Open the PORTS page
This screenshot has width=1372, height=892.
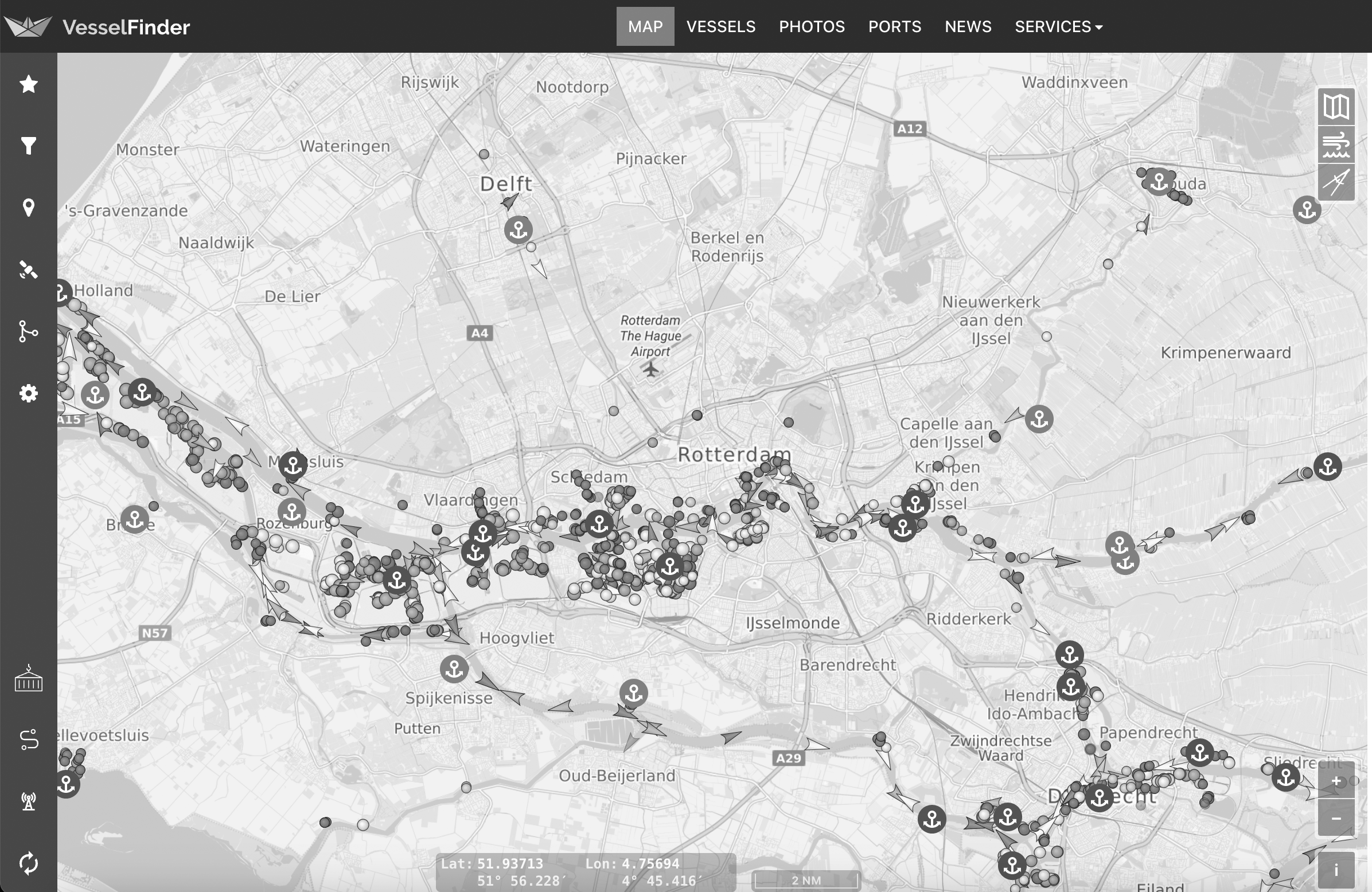[894, 26]
